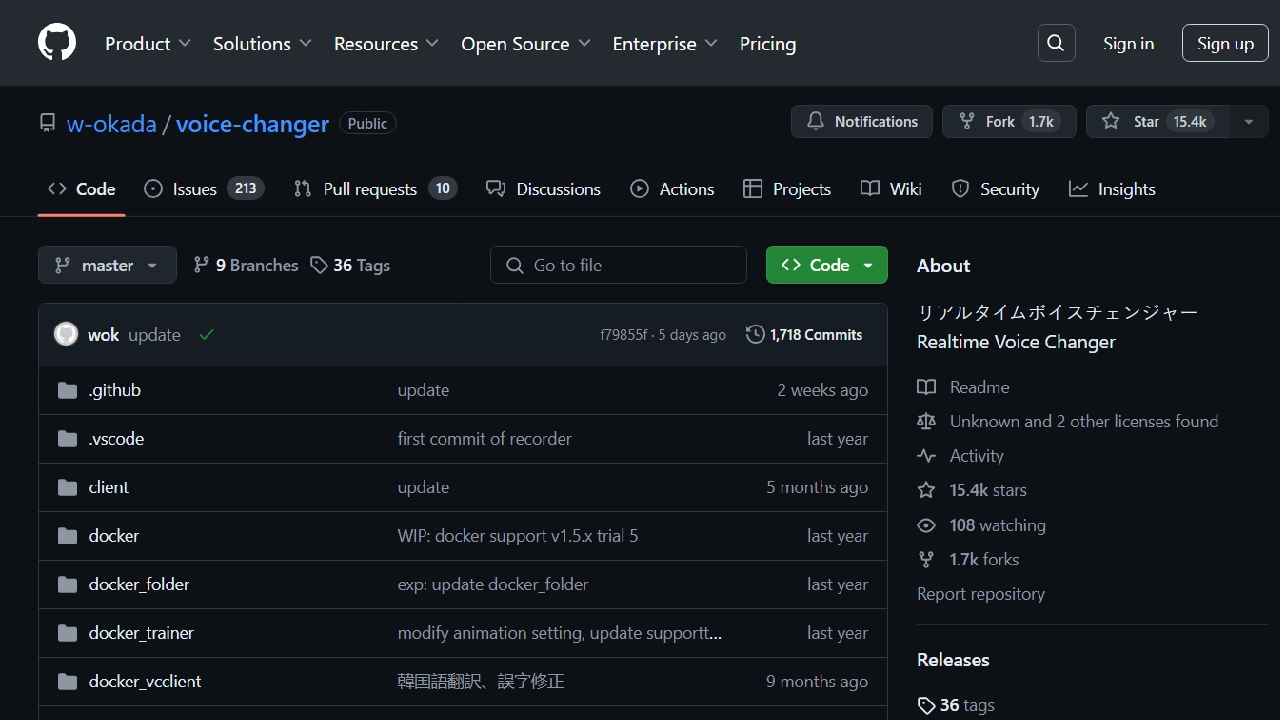Open the Activity link in About
The image size is (1280, 720).
(x=976, y=456)
